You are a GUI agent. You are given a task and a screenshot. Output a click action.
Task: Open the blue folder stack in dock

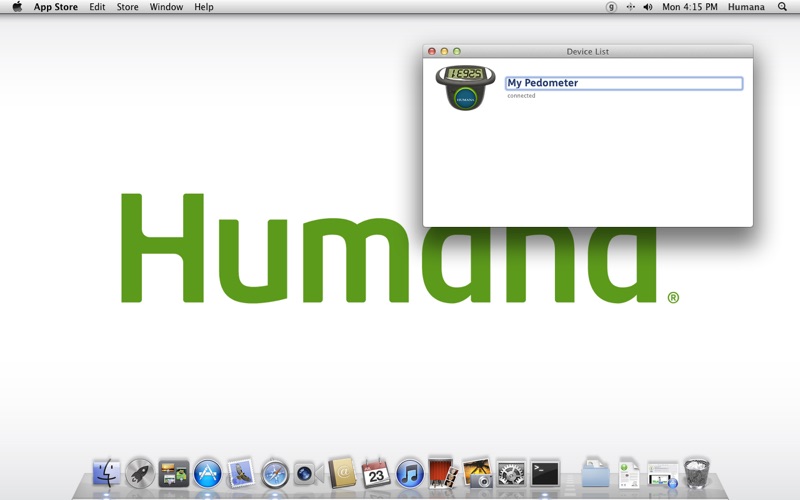tap(595, 473)
